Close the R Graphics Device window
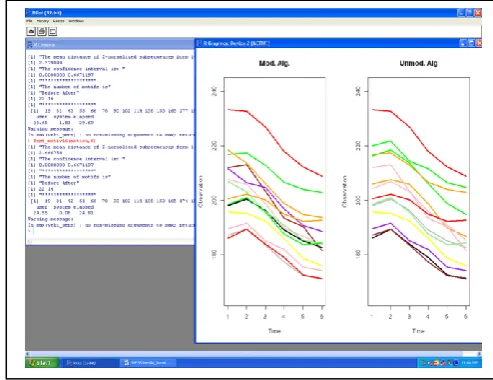The height and width of the screenshot is (380, 493). point(479,43)
